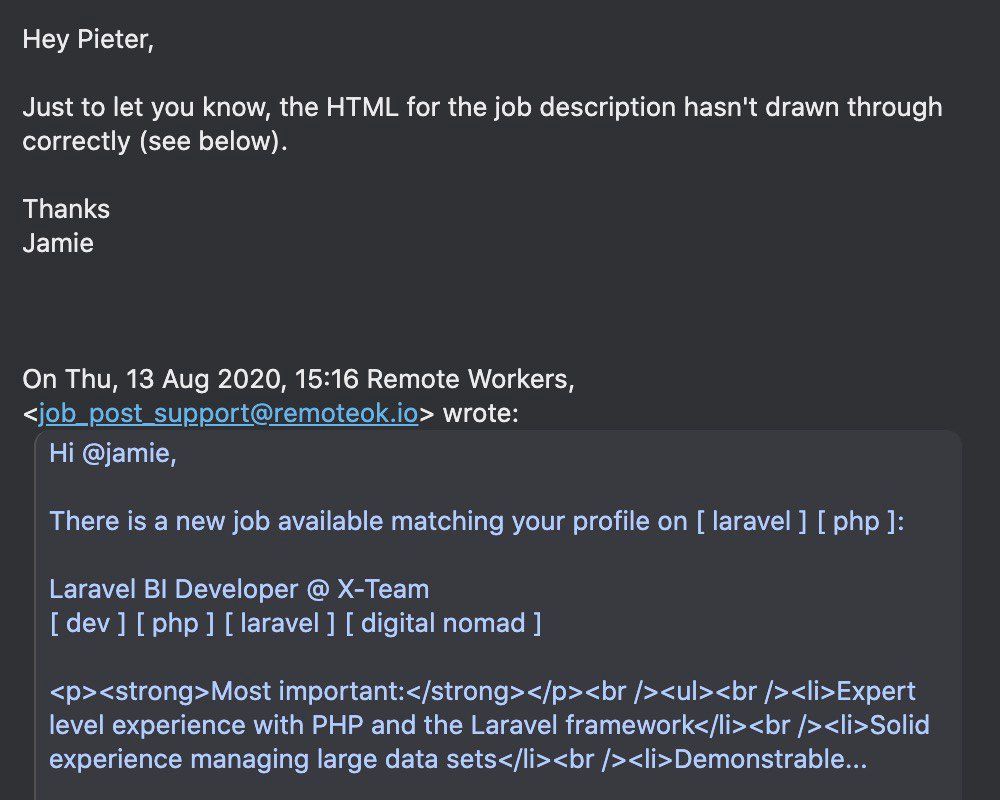Open the job_post_support@remoteok.io email link
The width and height of the screenshot is (1000, 800).
[x=228, y=413]
